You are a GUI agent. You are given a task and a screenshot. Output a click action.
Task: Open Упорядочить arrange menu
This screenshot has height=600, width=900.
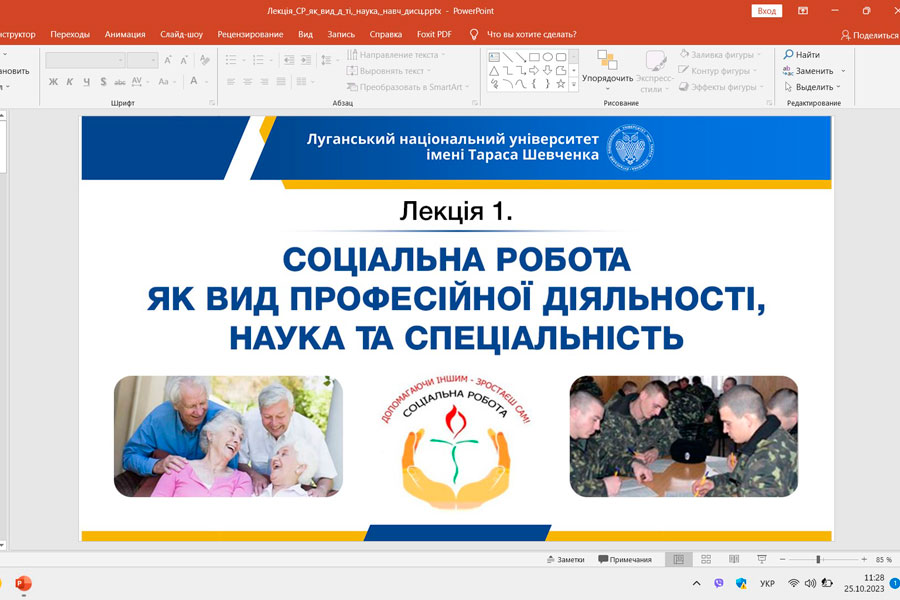pyautogui.click(x=607, y=71)
